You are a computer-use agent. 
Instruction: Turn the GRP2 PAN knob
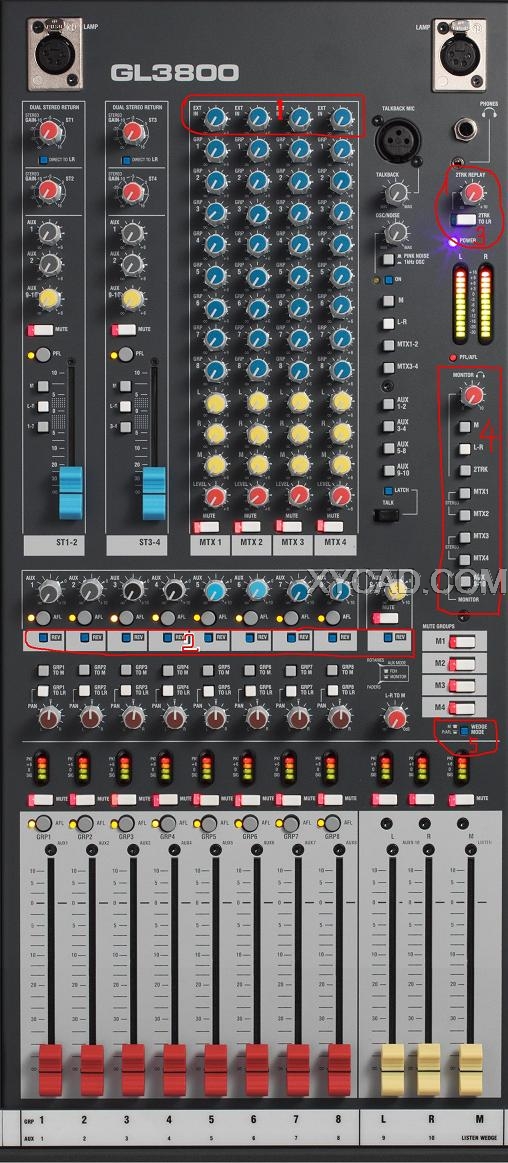click(x=92, y=717)
